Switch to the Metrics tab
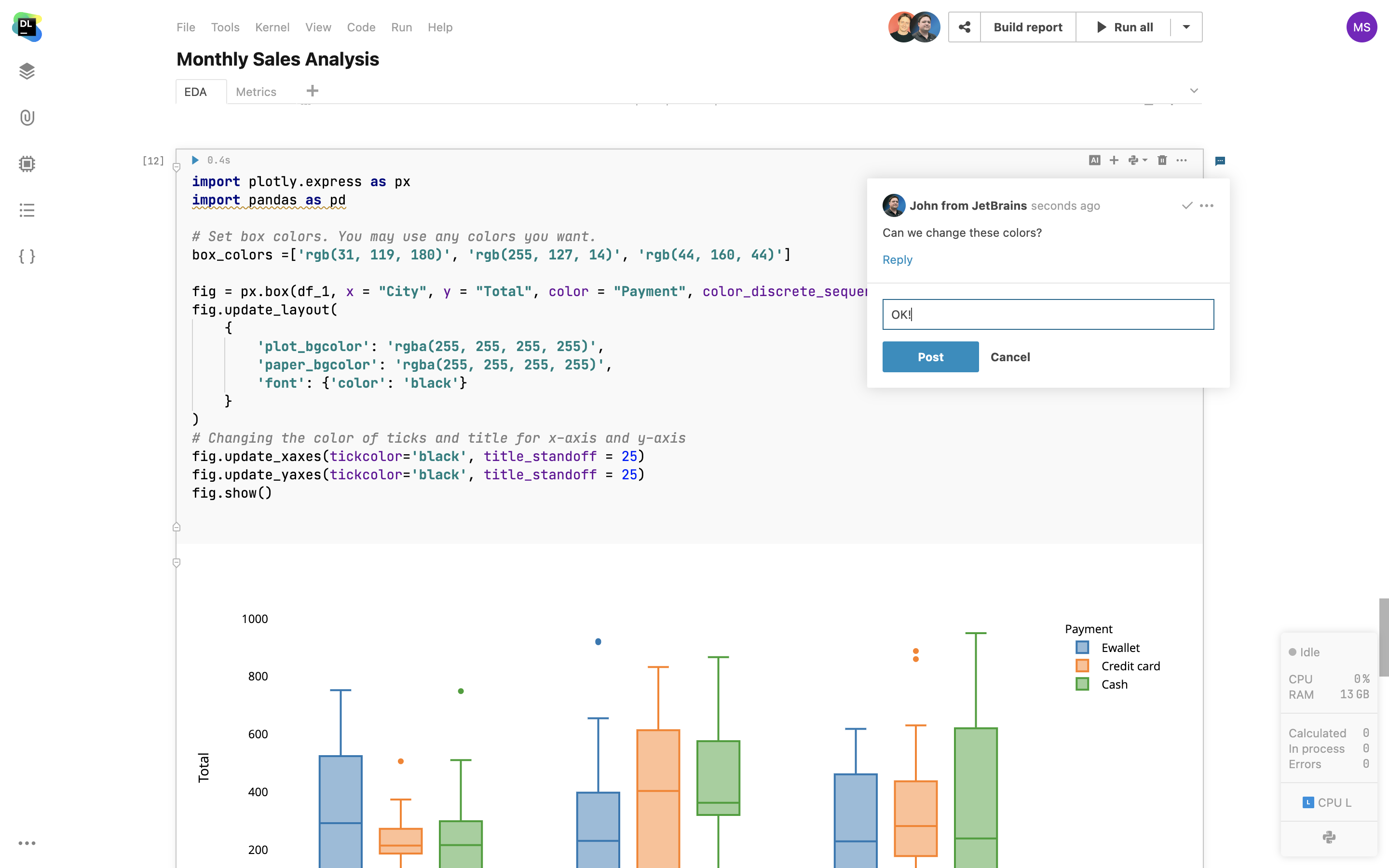1389x868 pixels. pyautogui.click(x=256, y=92)
